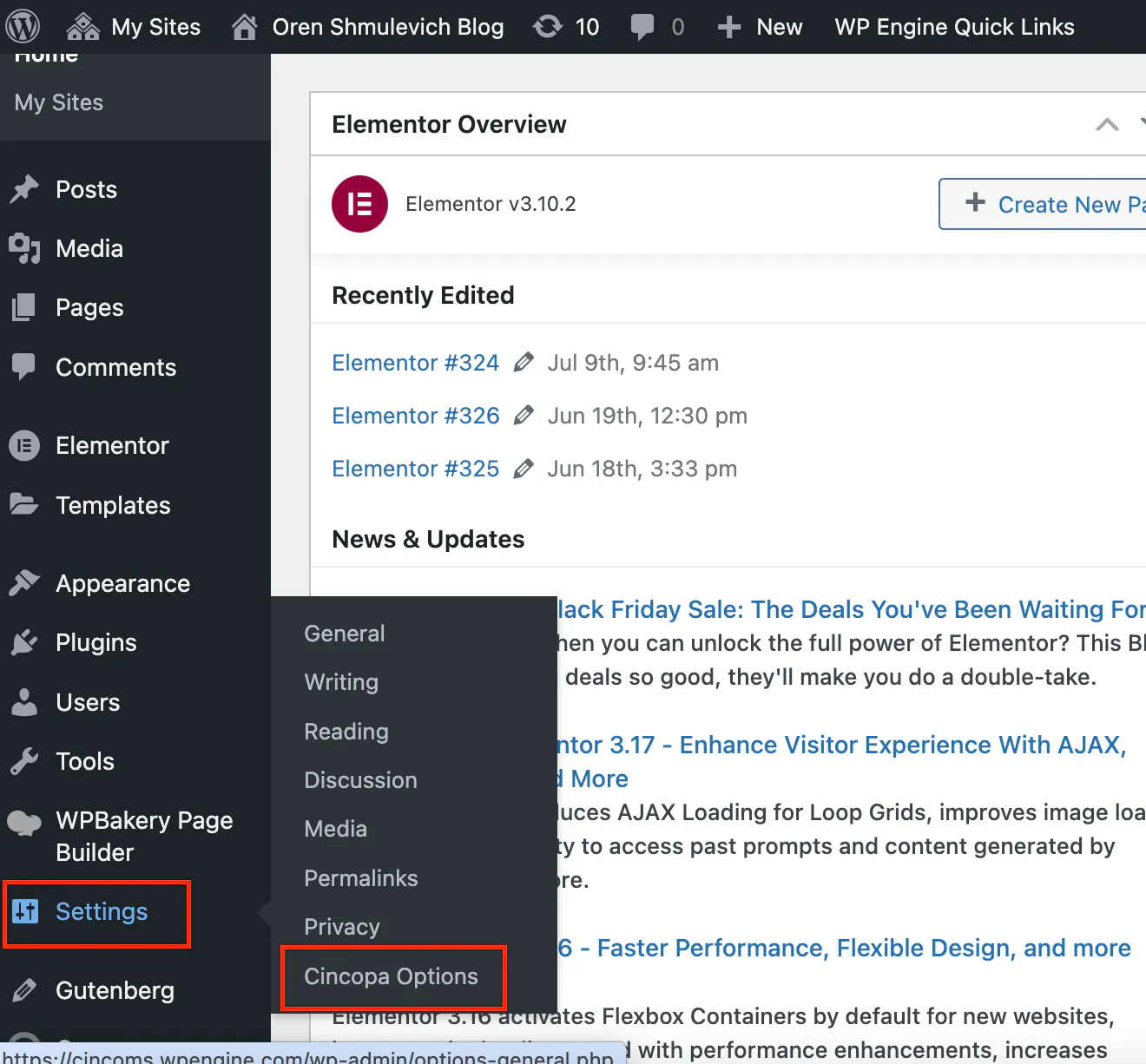Click the Recently Edited heading
The width and height of the screenshot is (1146, 1064).
coord(423,295)
